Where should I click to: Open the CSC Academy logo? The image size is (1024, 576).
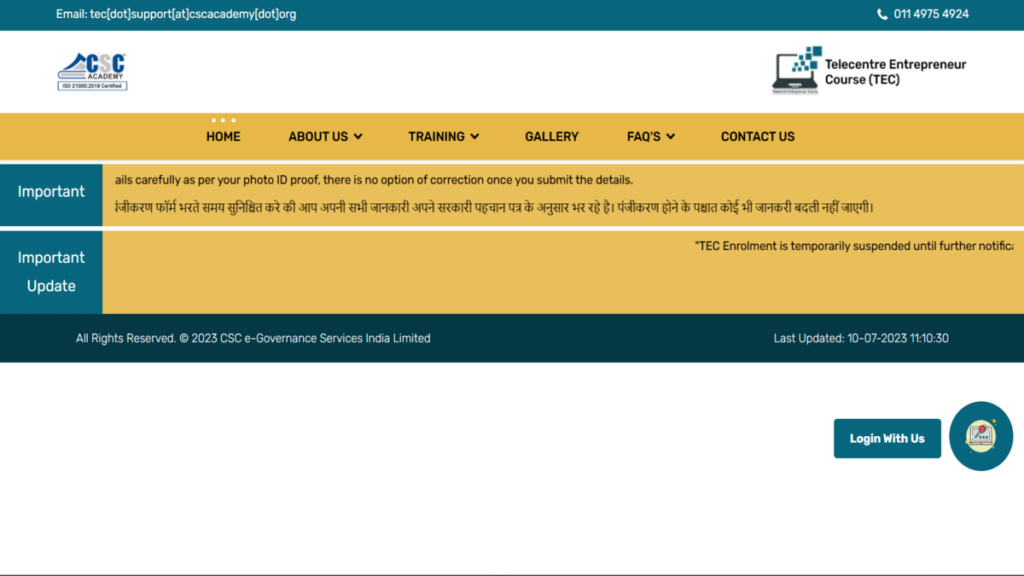pos(92,71)
